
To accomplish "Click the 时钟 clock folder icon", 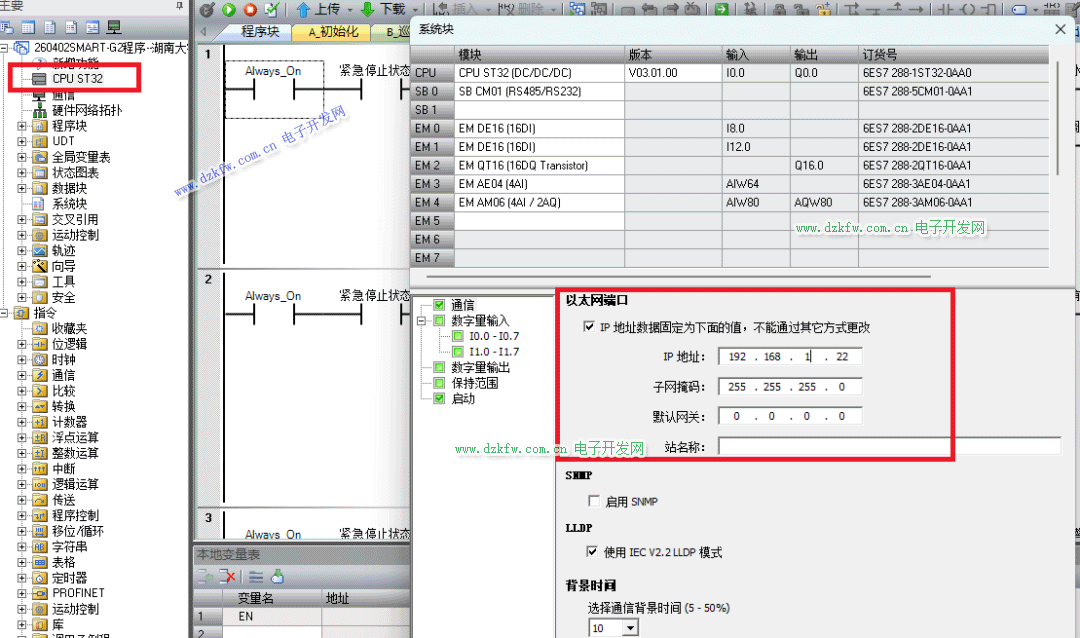I will click(x=40, y=360).
